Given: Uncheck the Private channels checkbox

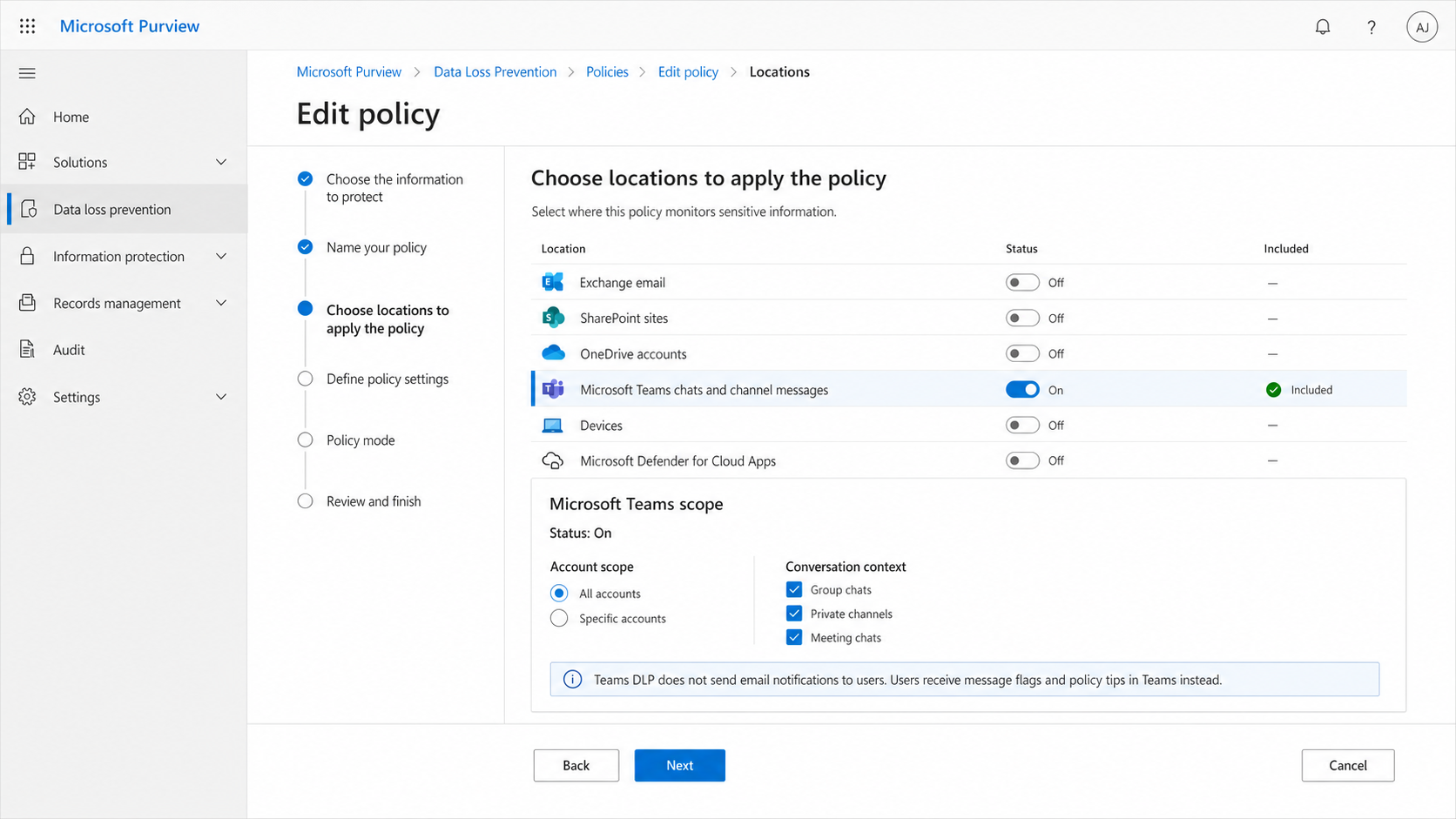Looking at the screenshot, I should (x=794, y=614).
